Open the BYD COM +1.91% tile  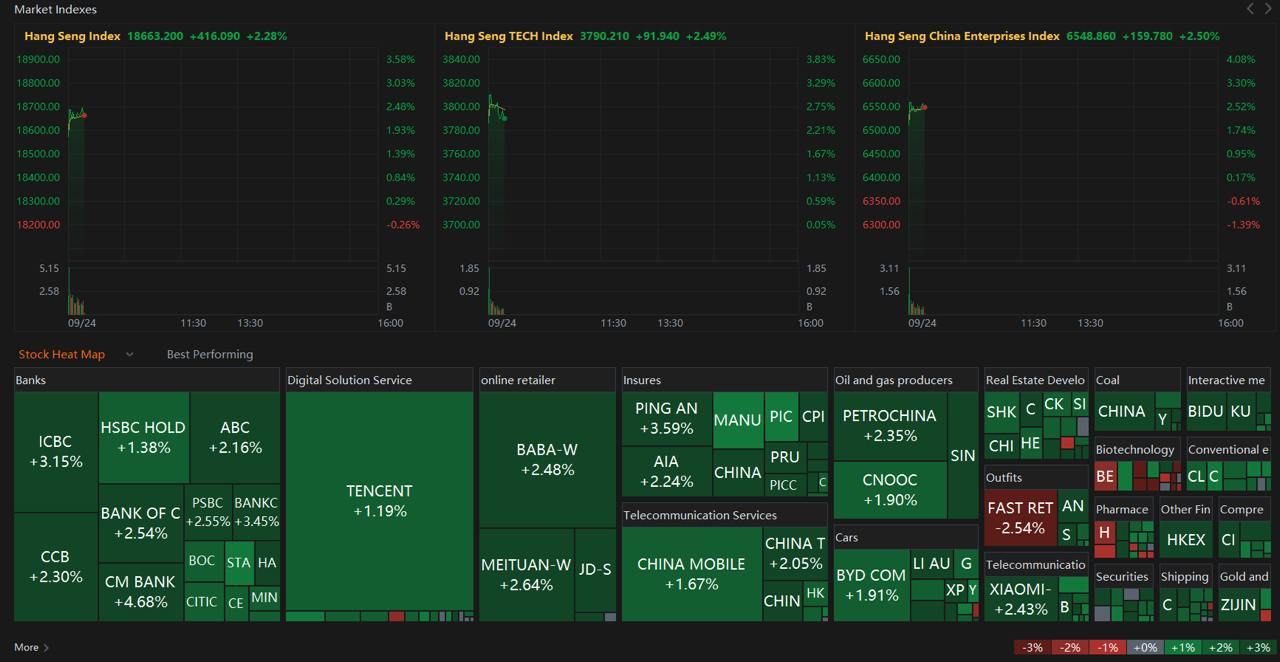coord(871,585)
